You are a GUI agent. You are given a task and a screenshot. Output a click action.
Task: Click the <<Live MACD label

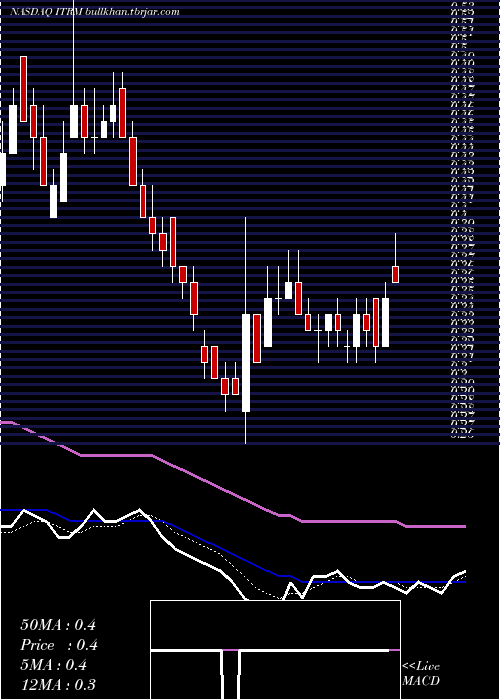[x=421, y=673]
